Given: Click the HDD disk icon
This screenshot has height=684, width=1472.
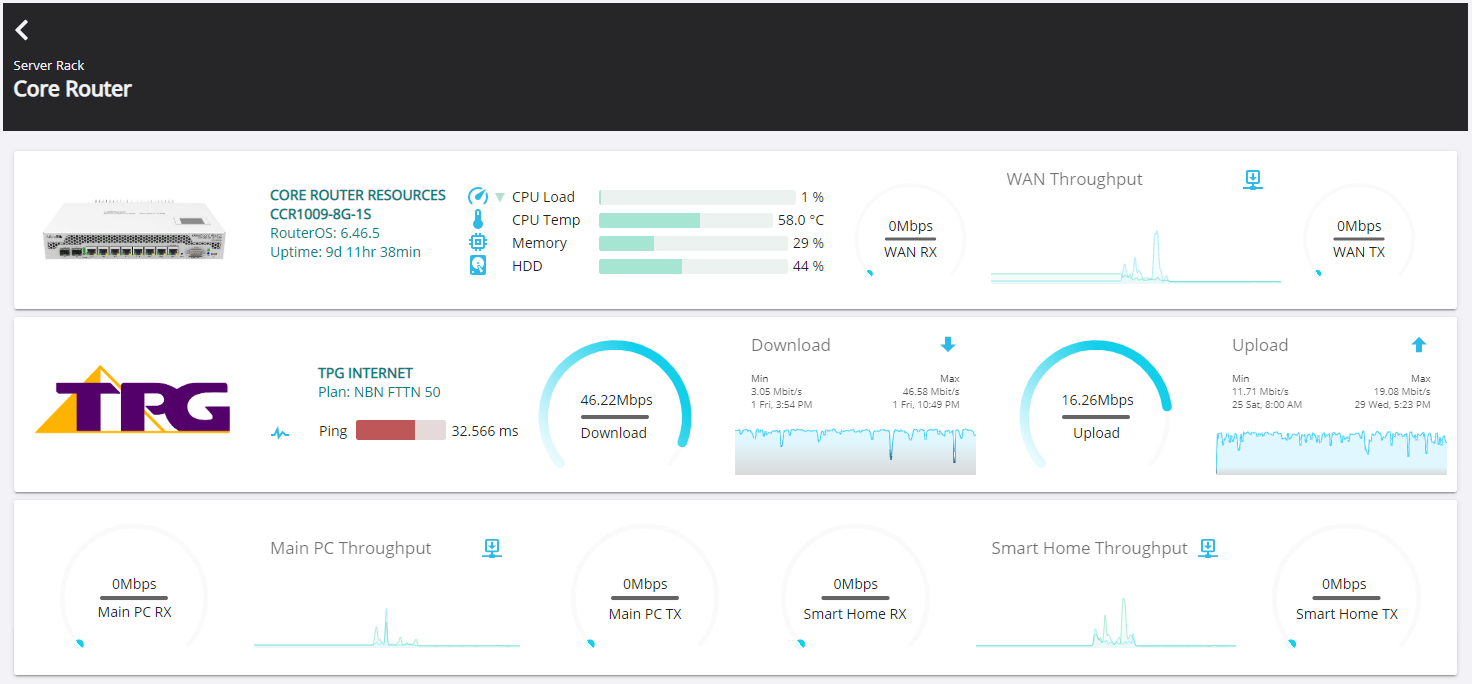Looking at the screenshot, I should coord(478,265).
